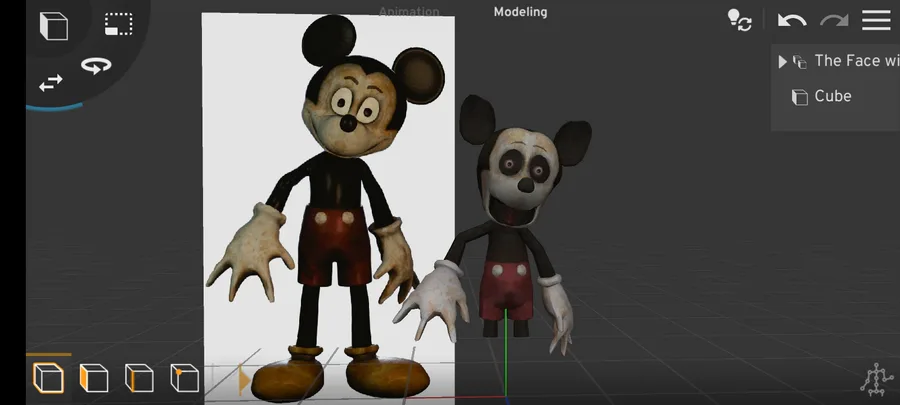Image resolution: width=900 pixels, height=405 pixels.
Task: Tap the Cube icon beside Cube label
Action: click(800, 97)
